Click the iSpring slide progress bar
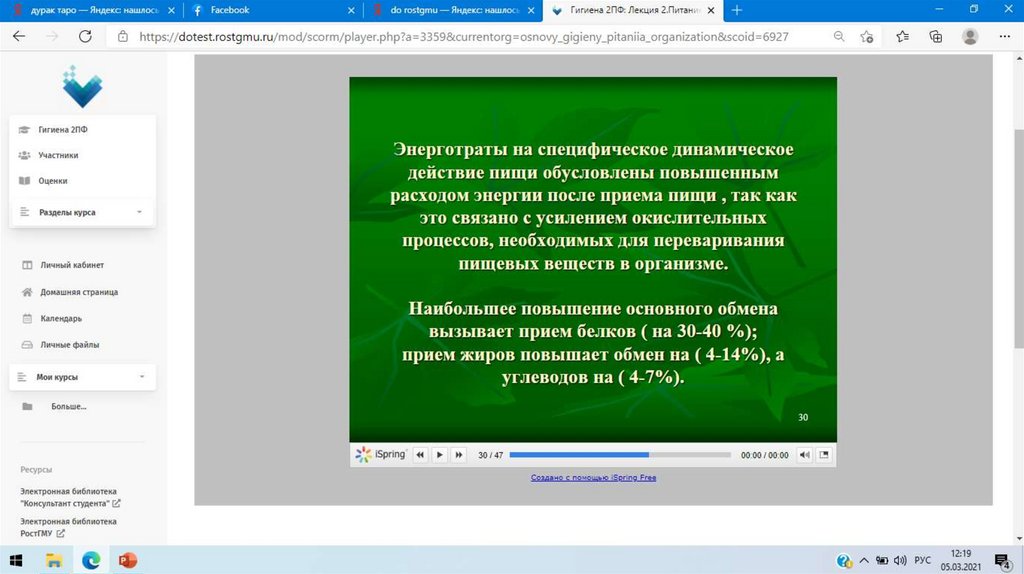The height and width of the screenshot is (574, 1024). point(620,454)
